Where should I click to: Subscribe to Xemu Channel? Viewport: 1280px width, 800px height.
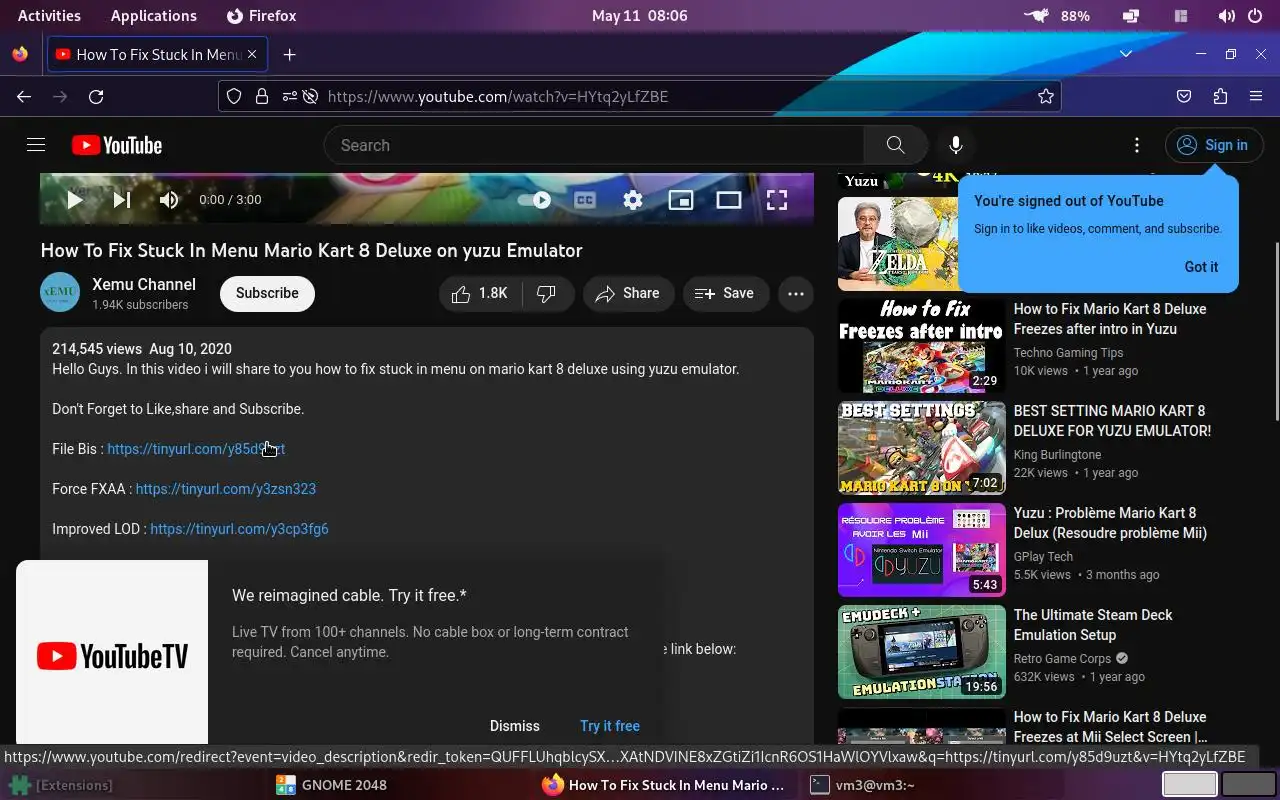click(x=267, y=293)
